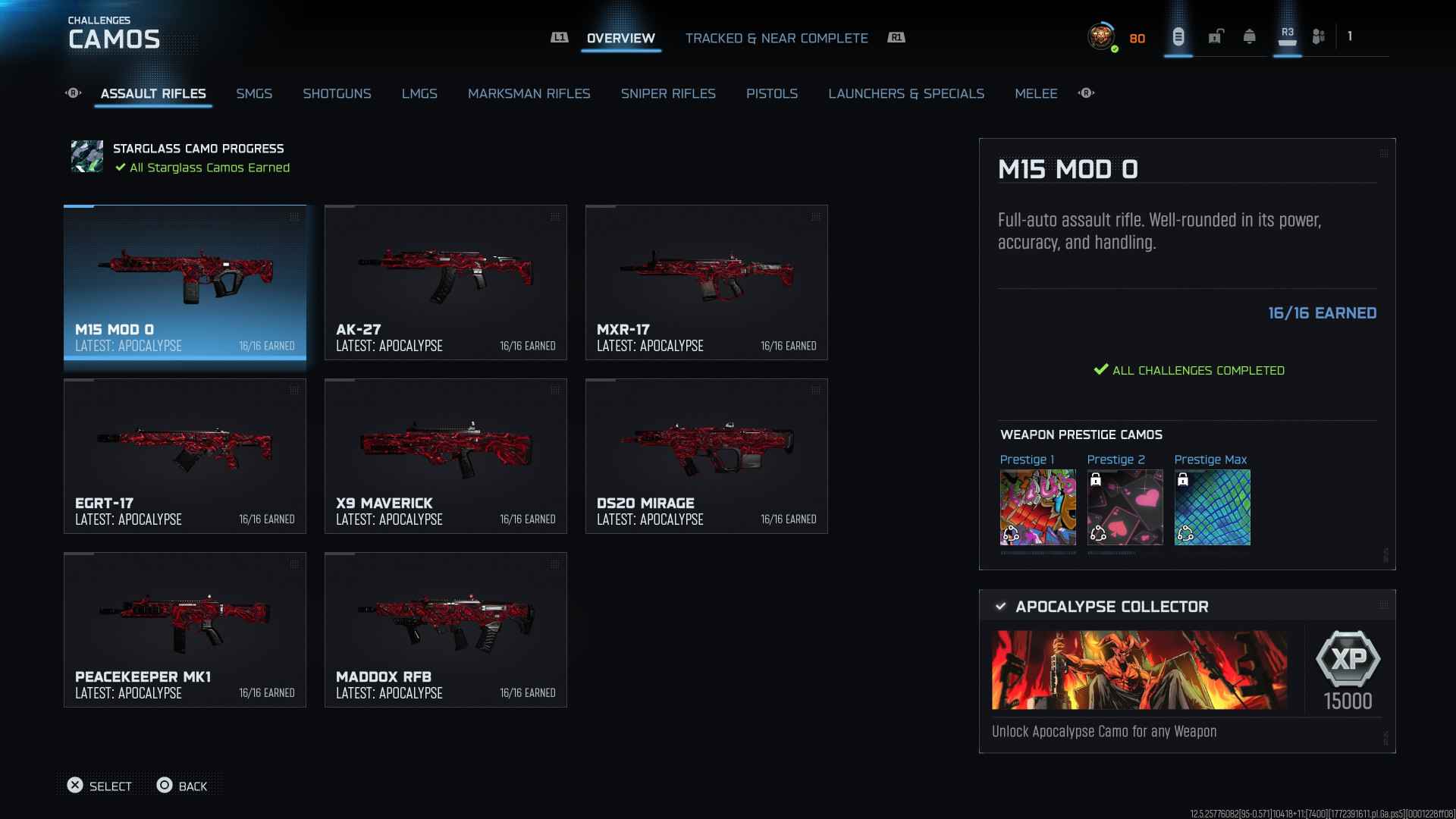Toggle the Apocalypse Collector checkmark
The height and width of the screenshot is (819, 1456).
click(x=1000, y=607)
